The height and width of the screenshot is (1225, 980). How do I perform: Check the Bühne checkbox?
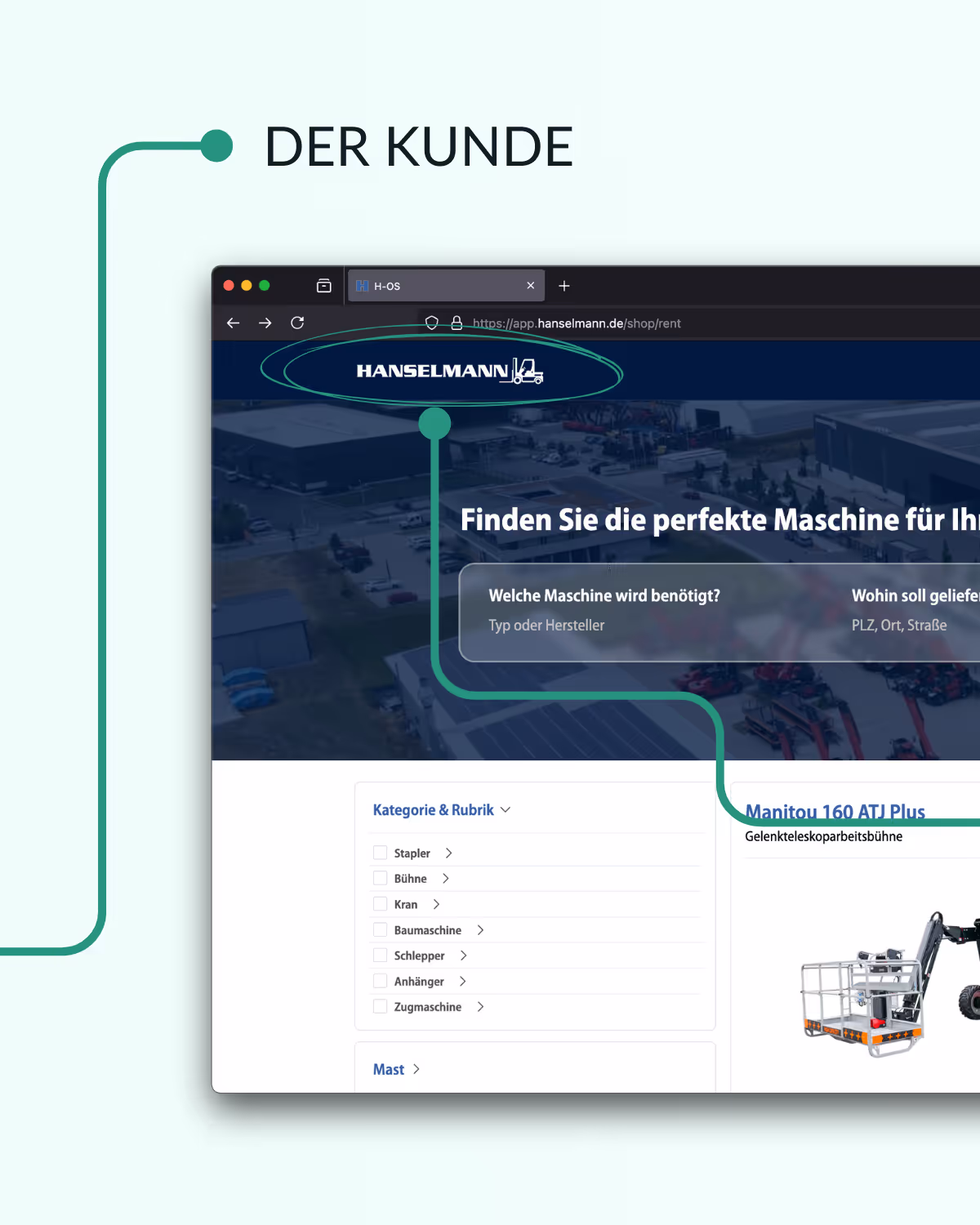381,878
